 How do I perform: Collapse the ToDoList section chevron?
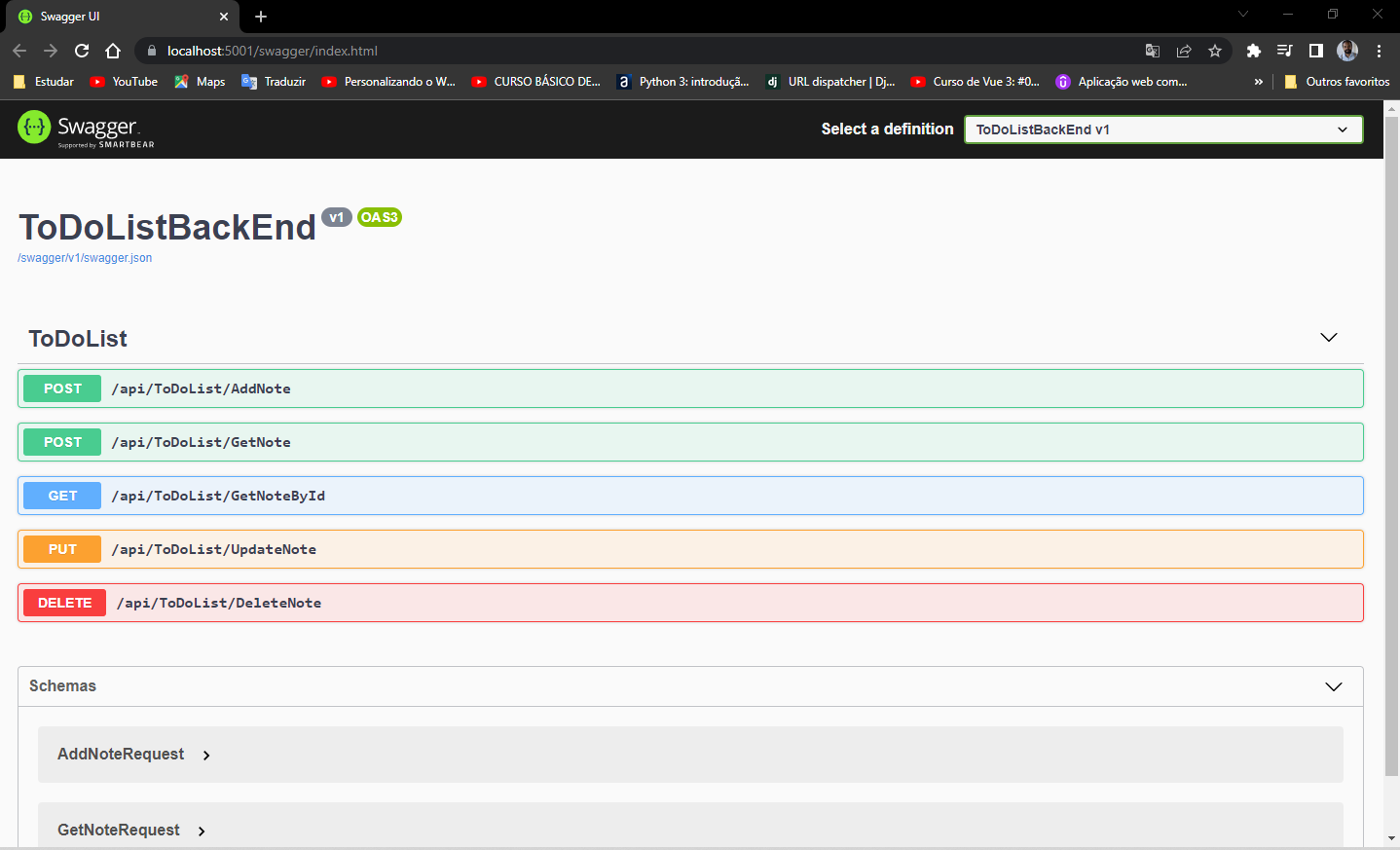click(x=1328, y=337)
